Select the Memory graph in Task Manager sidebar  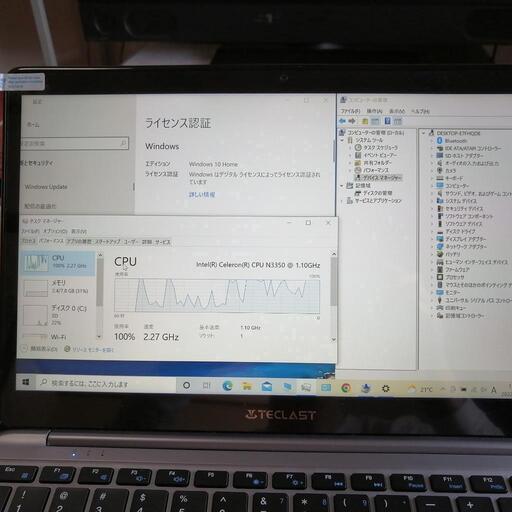(x=57, y=288)
